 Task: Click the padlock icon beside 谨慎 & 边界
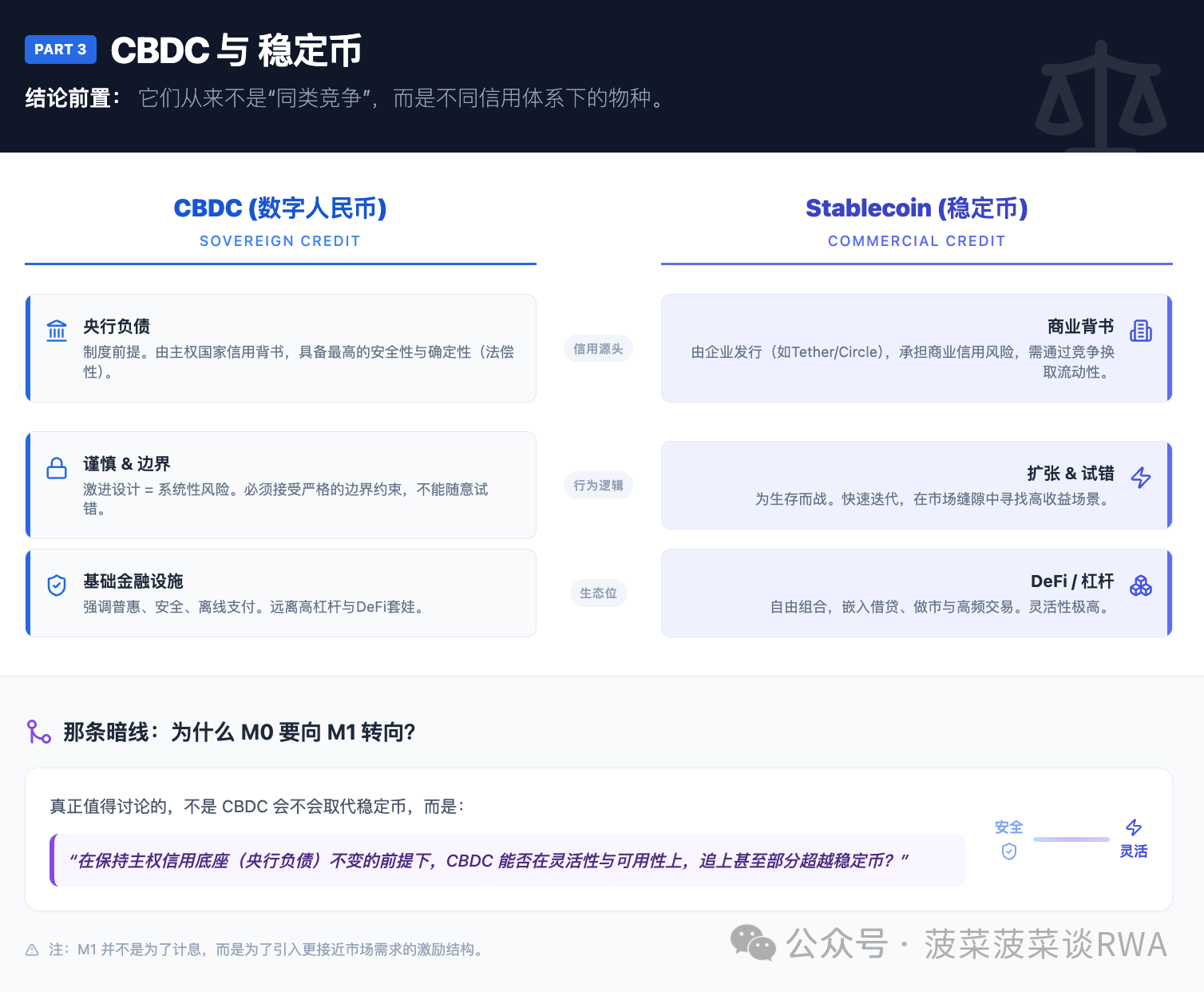[x=57, y=468]
